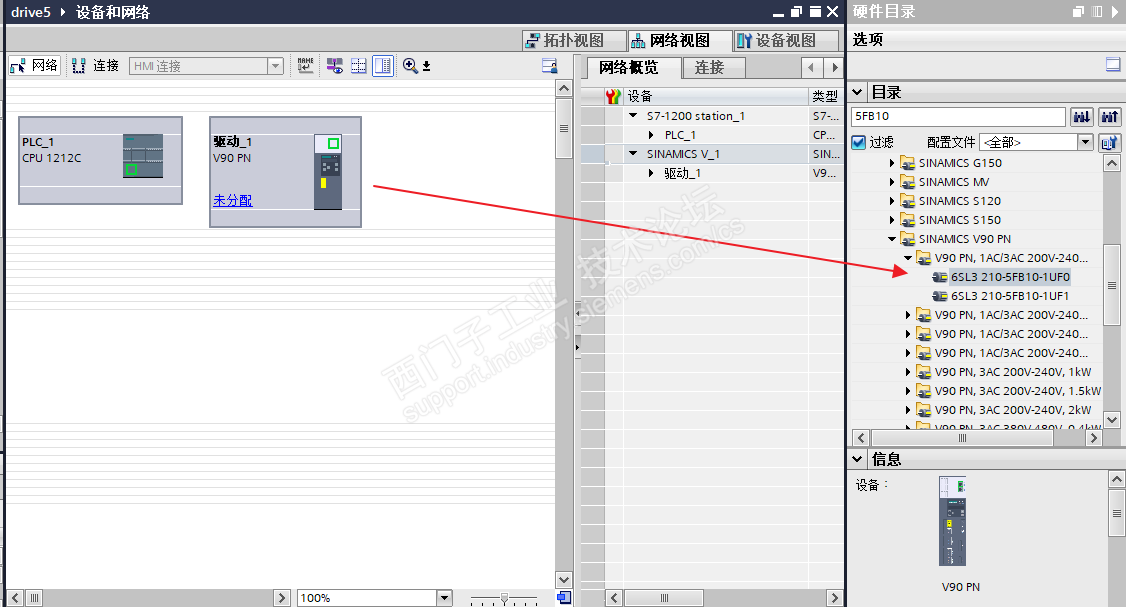Viewport: 1126px width, 607px height.
Task: Select the PLC_1 CPU 1212C device box
Action: pos(100,160)
